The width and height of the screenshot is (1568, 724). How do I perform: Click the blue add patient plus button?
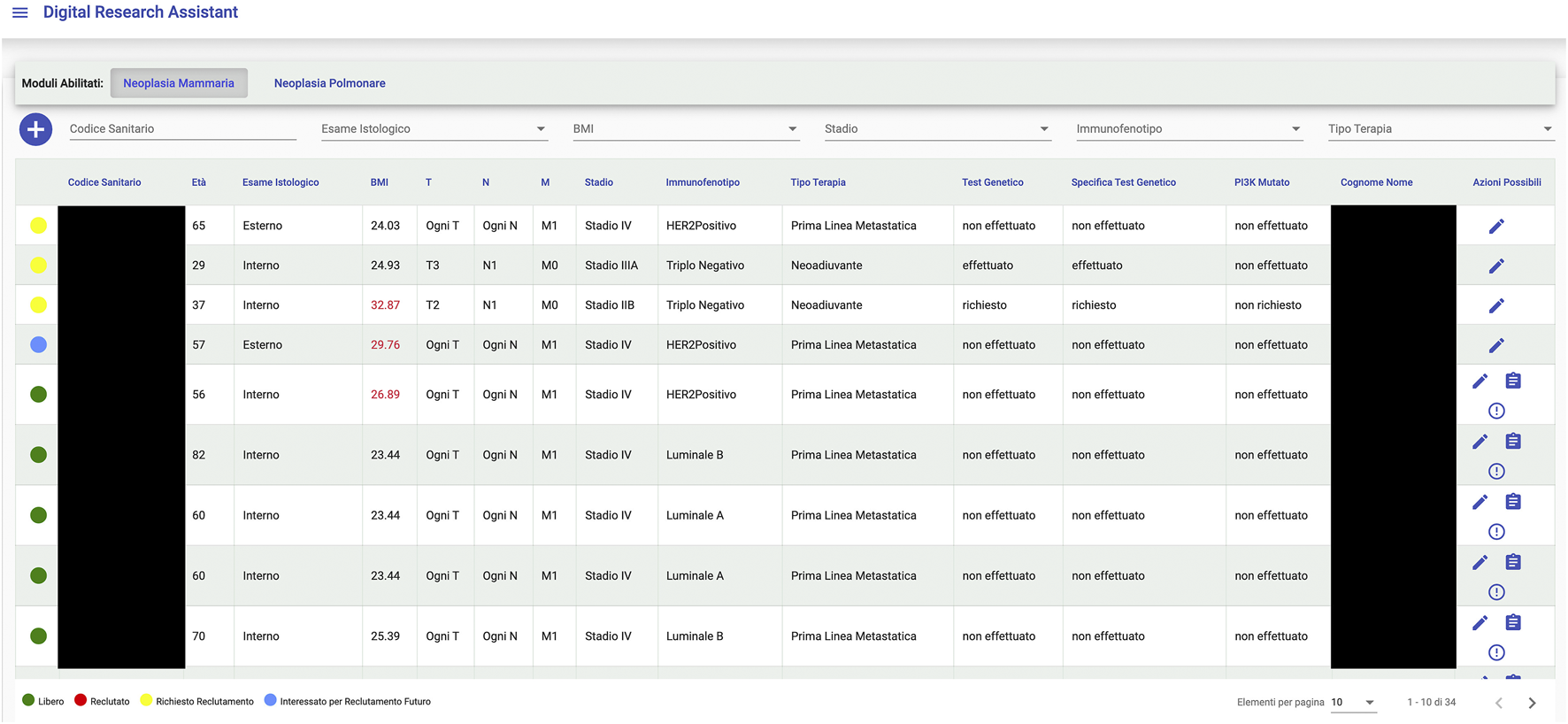click(x=35, y=130)
